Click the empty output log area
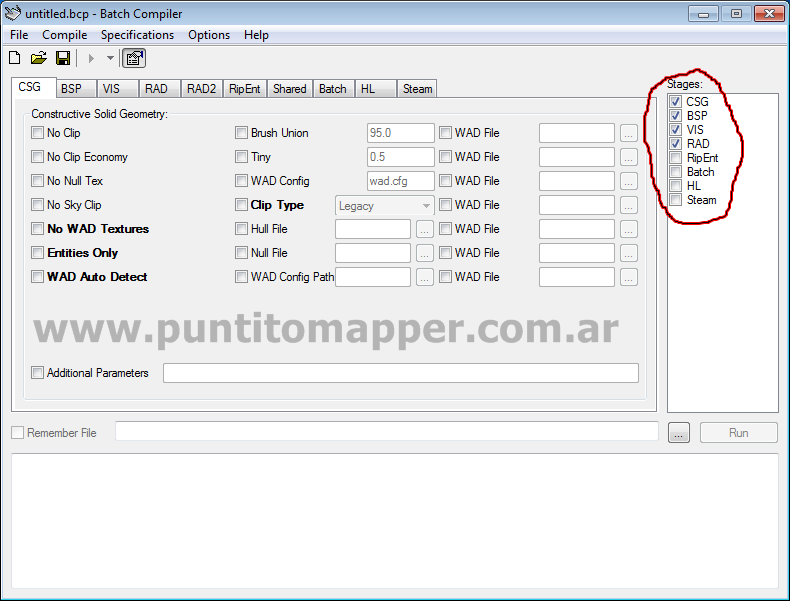Image resolution: width=790 pixels, height=601 pixels. pyautogui.click(x=395, y=521)
